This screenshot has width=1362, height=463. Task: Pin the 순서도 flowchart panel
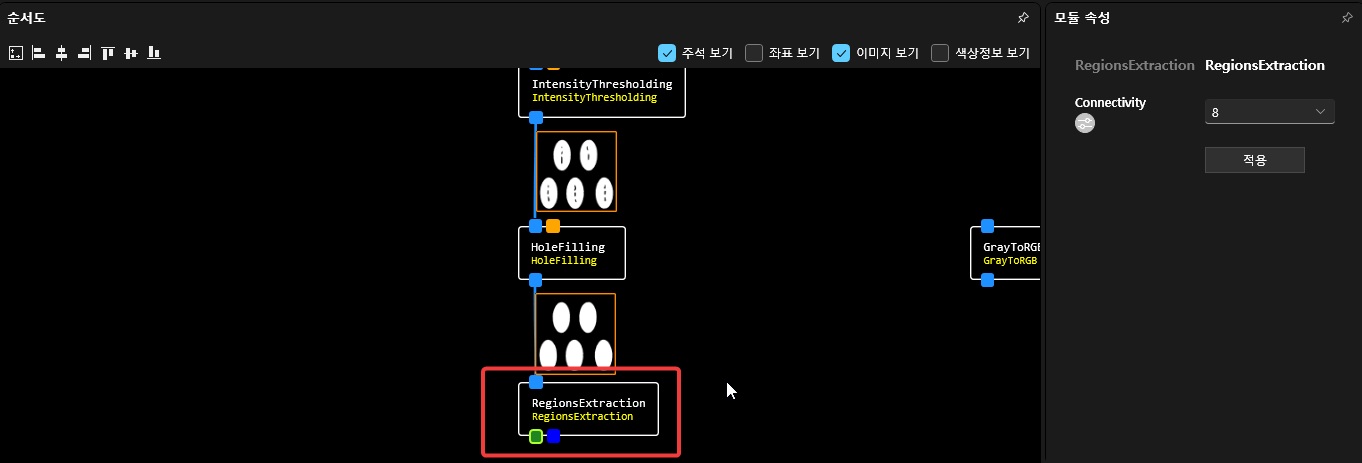click(1022, 18)
